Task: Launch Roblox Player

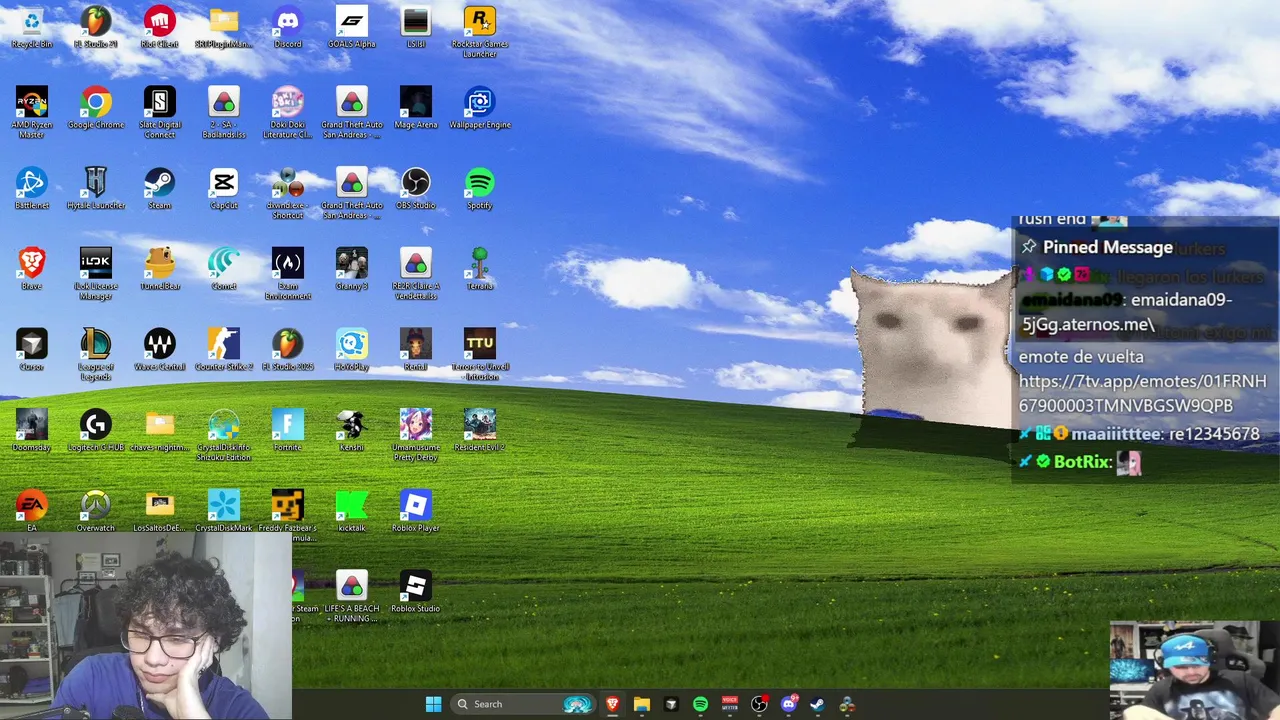Action: pyautogui.click(x=416, y=511)
